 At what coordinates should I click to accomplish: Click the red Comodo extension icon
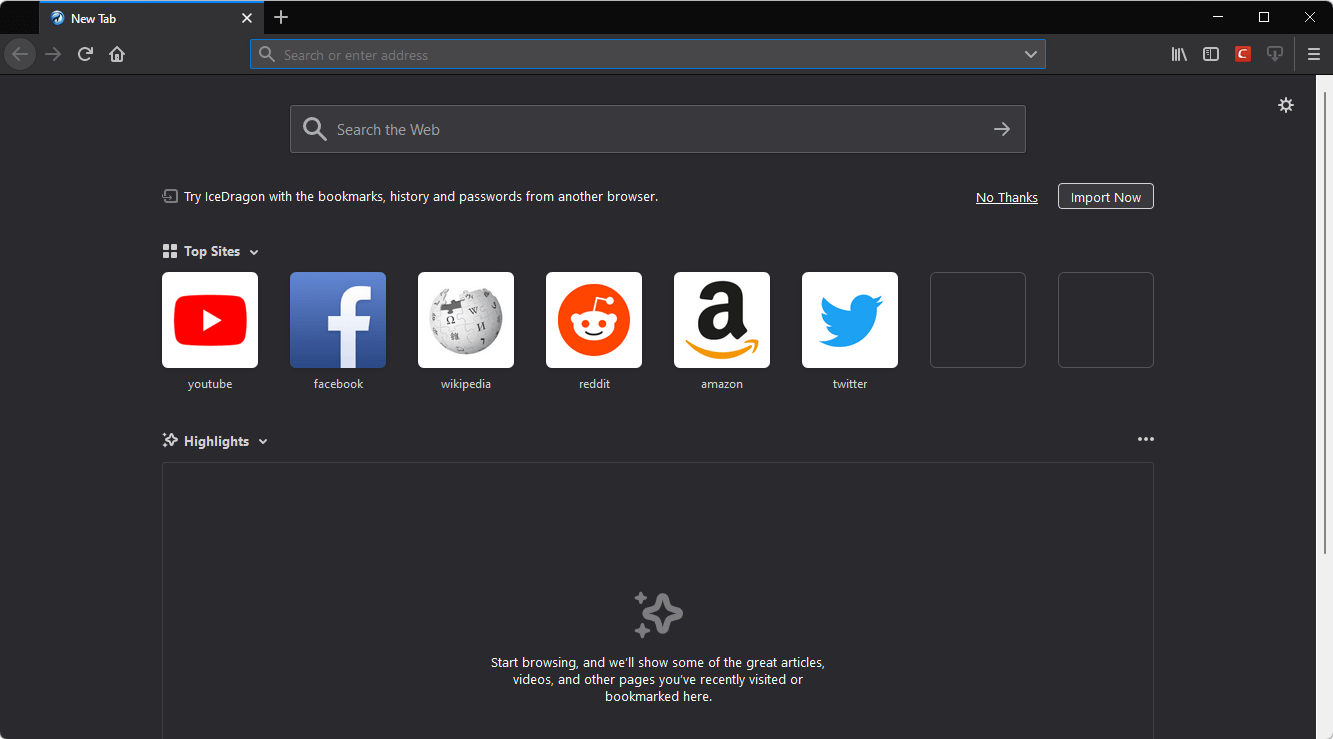1243,54
